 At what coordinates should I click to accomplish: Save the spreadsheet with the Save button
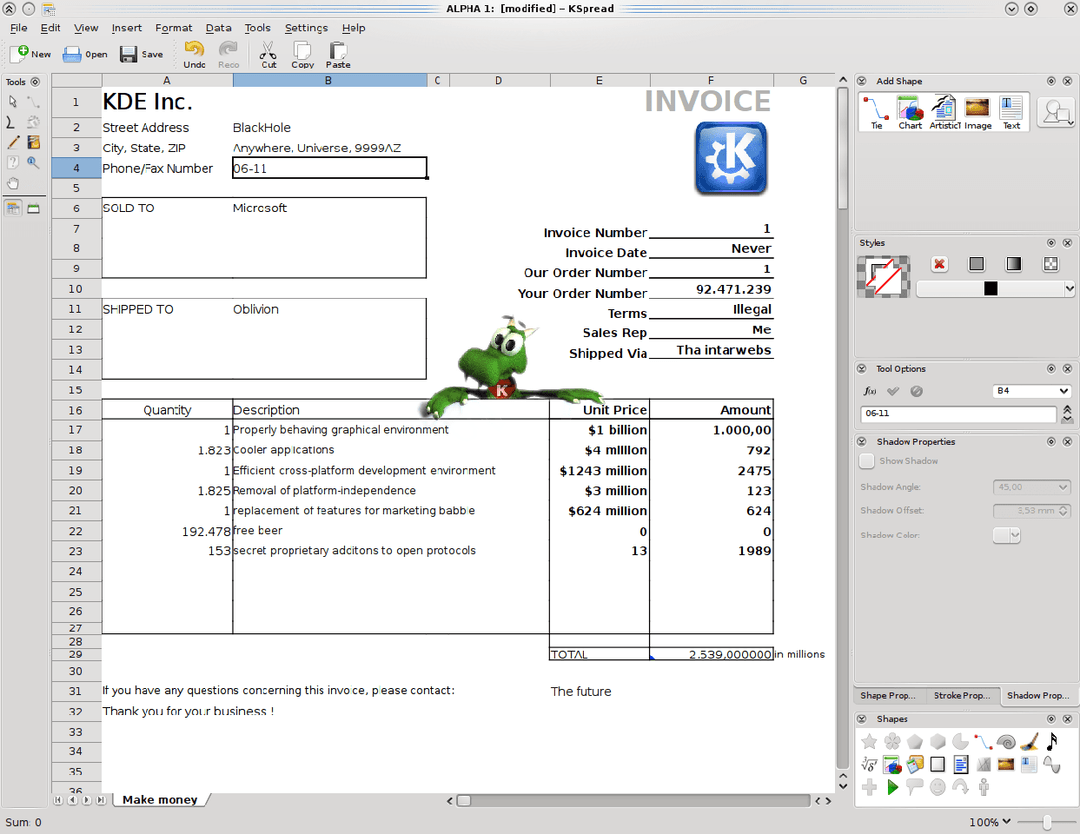(x=142, y=54)
